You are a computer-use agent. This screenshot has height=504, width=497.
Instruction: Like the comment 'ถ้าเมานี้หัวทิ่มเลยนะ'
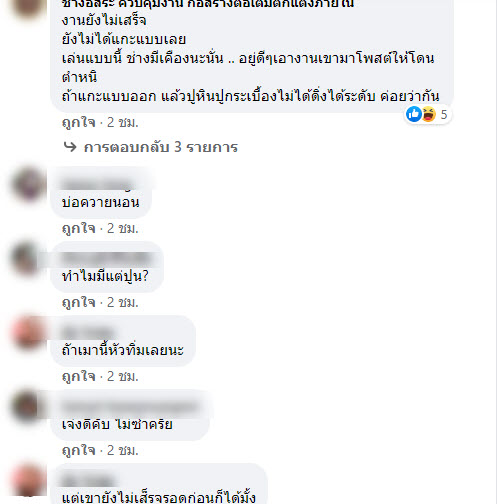pos(79,376)
